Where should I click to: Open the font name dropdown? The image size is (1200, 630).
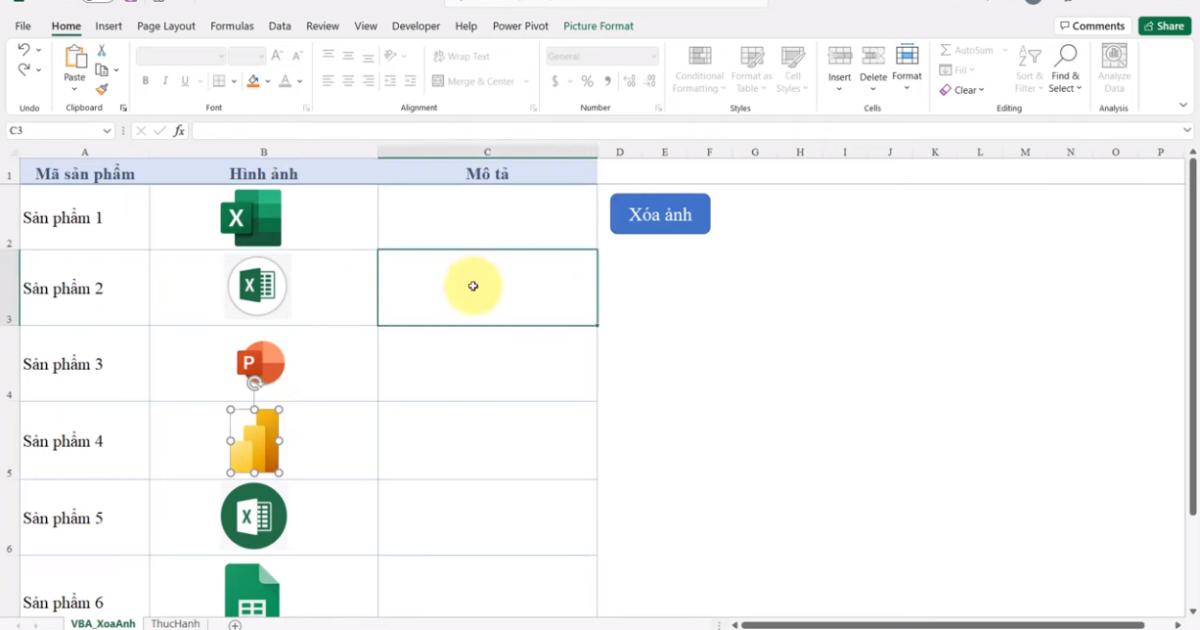[221, 56]
